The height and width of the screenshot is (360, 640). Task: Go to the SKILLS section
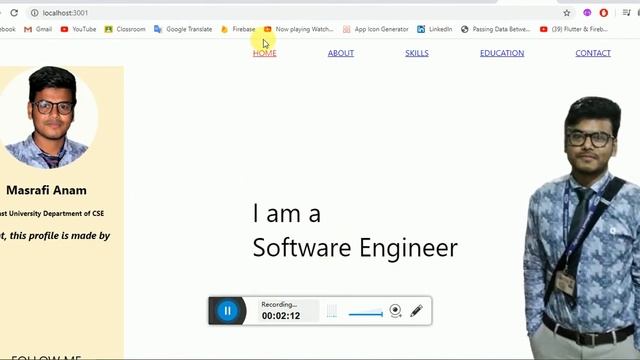click(x=417, y=53)
